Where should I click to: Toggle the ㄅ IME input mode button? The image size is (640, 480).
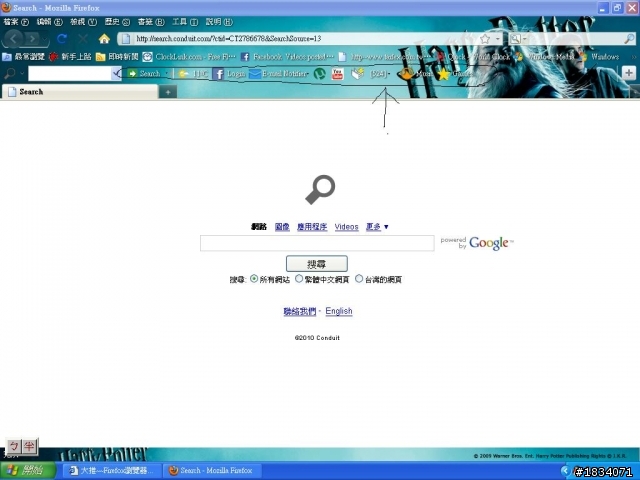pyautogui.click(x=14, y=446)
